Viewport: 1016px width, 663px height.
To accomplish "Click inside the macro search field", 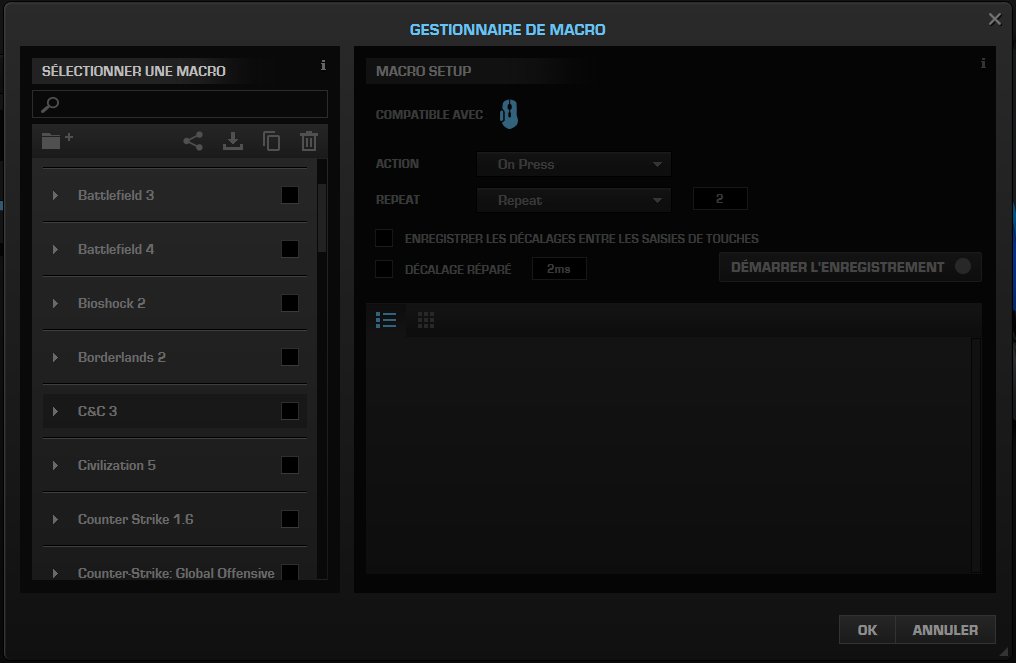I will pos(180,103).
